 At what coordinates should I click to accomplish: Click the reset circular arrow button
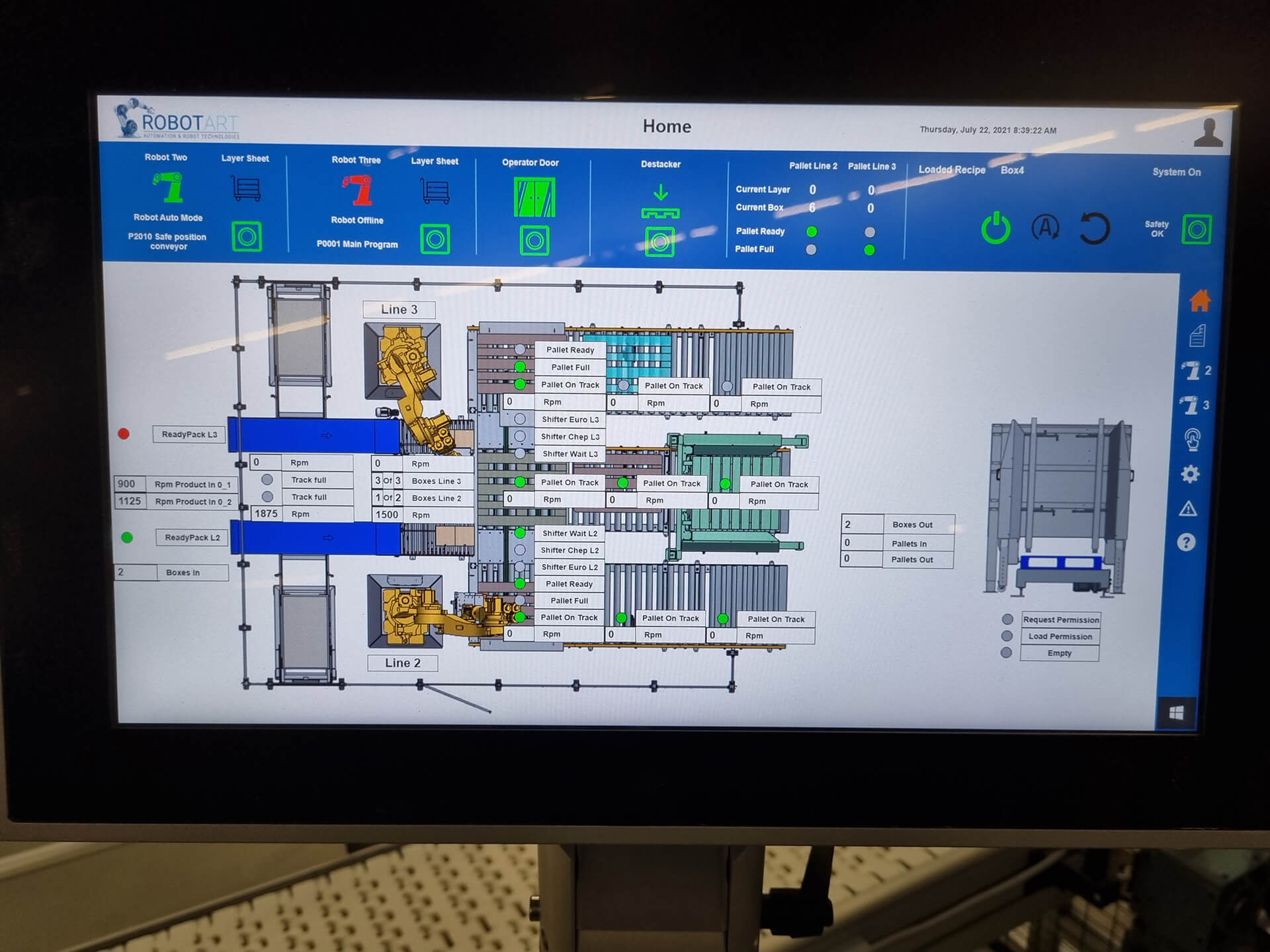pos(1094,229)
